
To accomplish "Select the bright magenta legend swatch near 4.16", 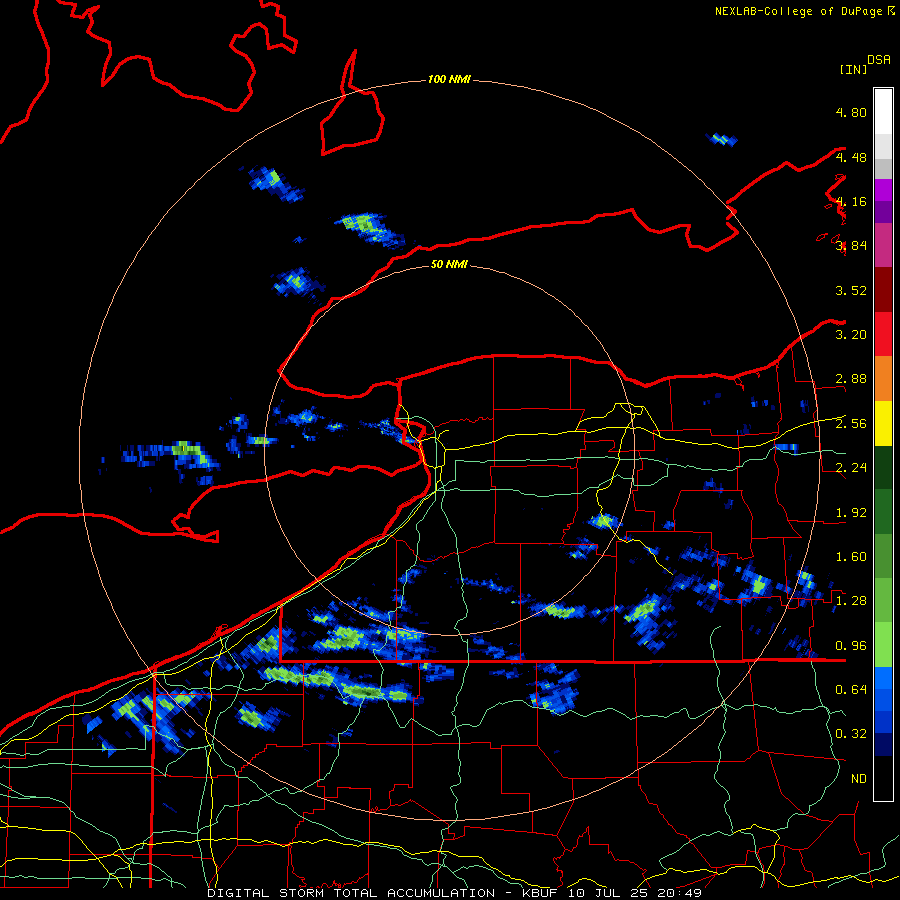I will (883, 190).
